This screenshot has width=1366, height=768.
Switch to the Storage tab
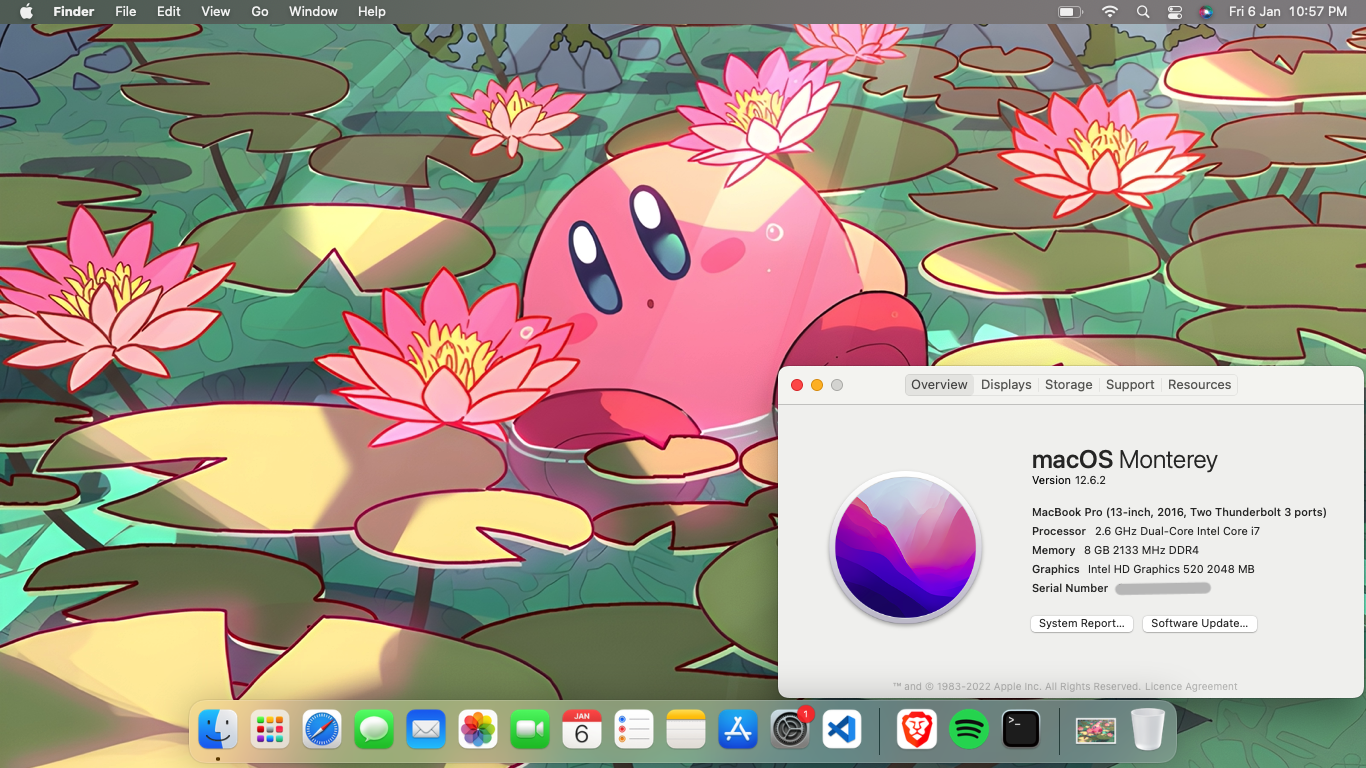(1069, 385)
